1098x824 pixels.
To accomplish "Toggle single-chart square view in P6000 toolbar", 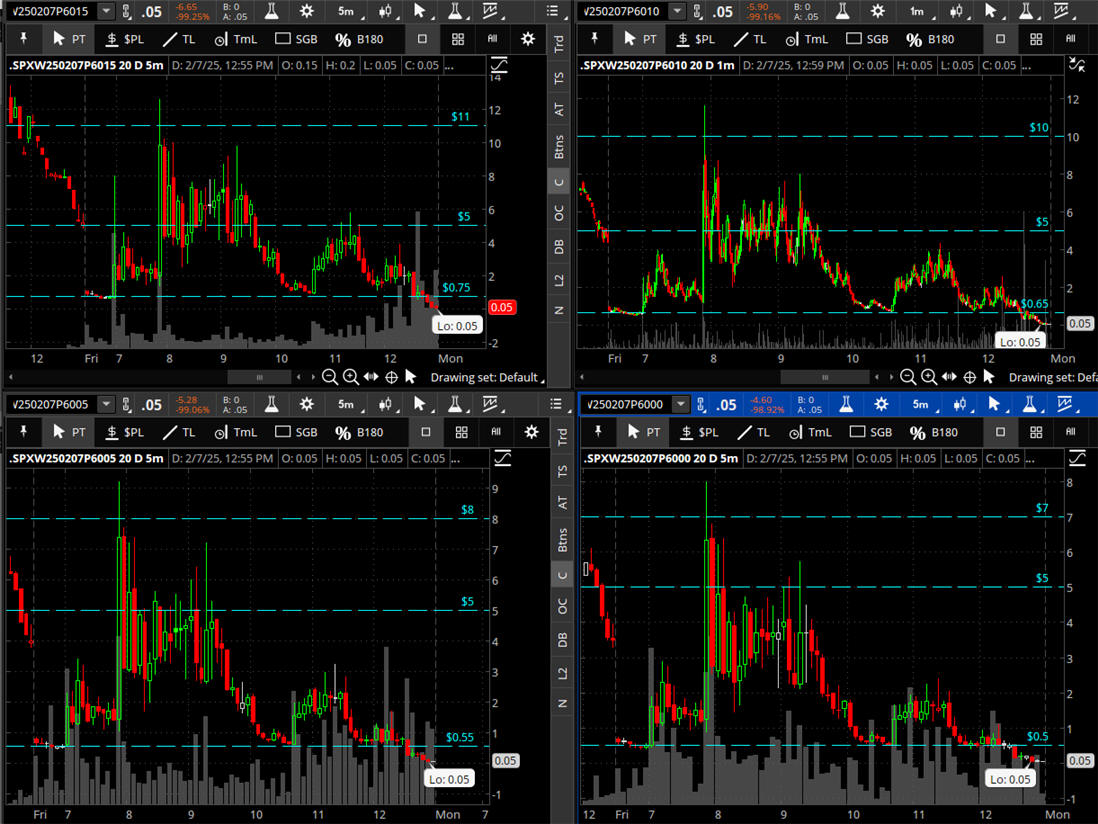I will coord(1001,432).
